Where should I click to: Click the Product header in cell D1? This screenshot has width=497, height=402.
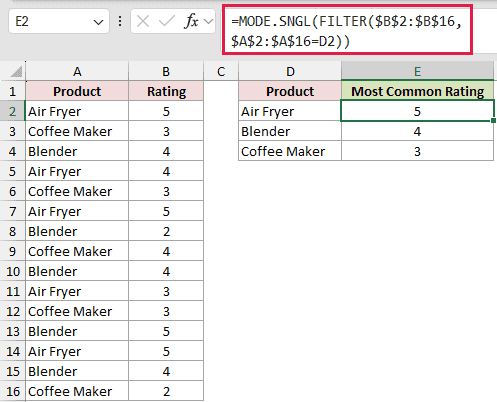(x=290, y=91)
